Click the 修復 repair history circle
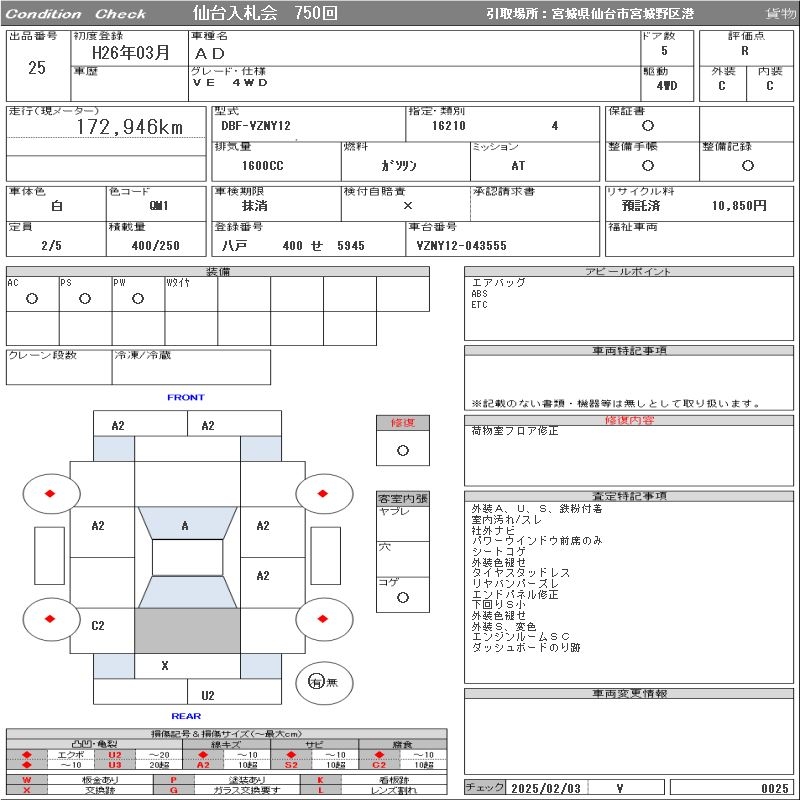The height and width of the screenshot is (800, 800). (402, 450)
